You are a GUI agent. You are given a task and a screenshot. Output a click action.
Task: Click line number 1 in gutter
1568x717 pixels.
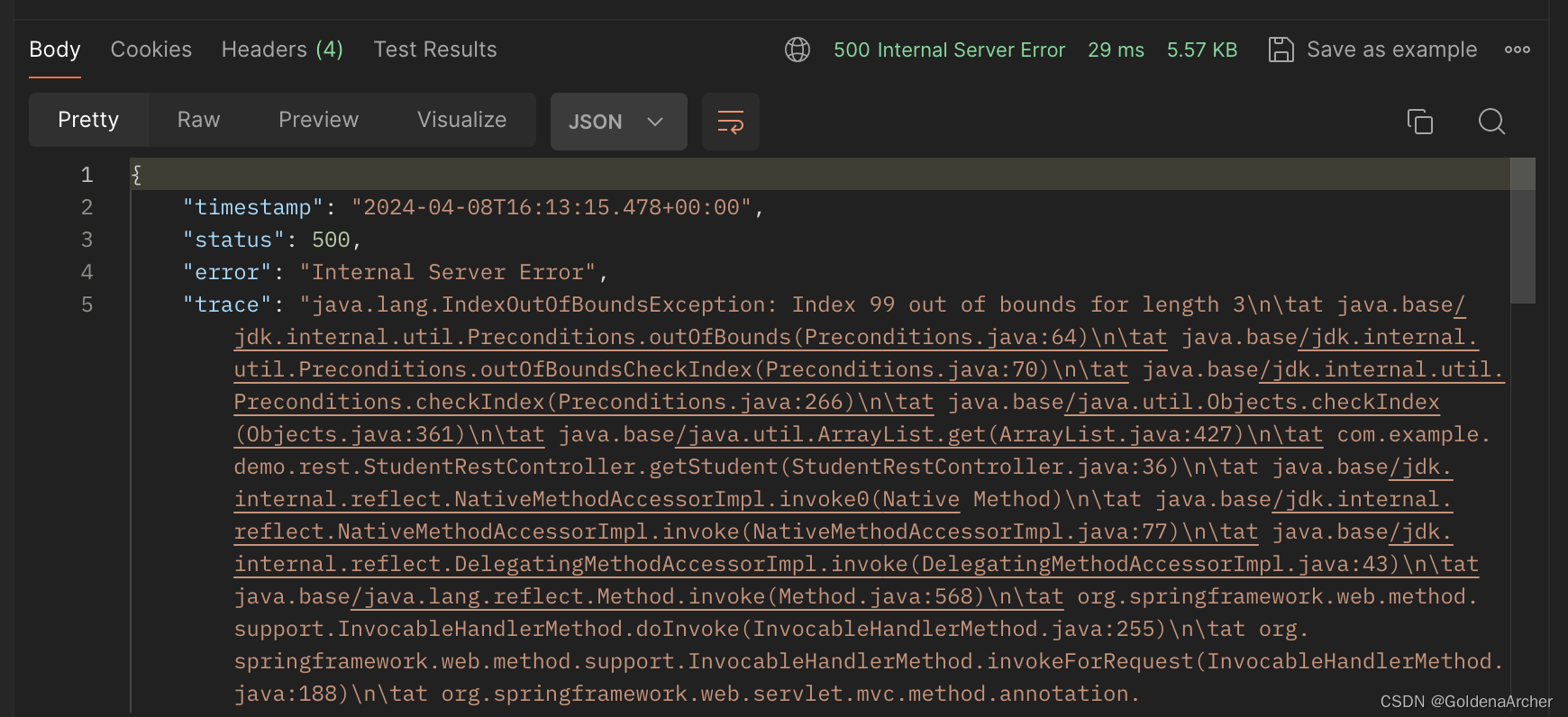tap(87, 175)
